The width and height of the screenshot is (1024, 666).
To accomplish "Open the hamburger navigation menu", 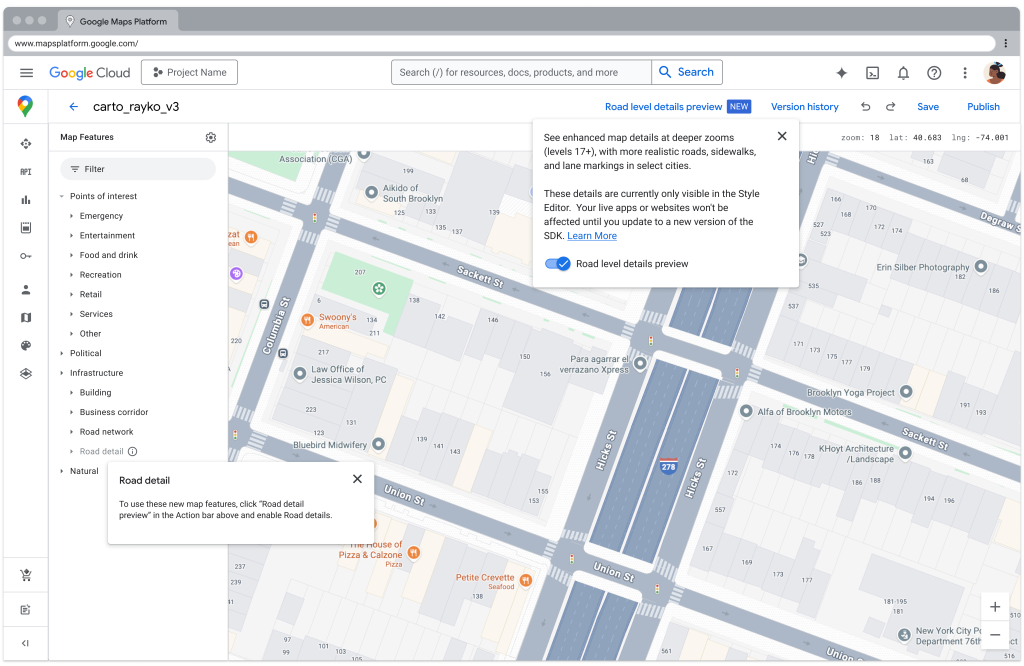I will click(26, 72).
